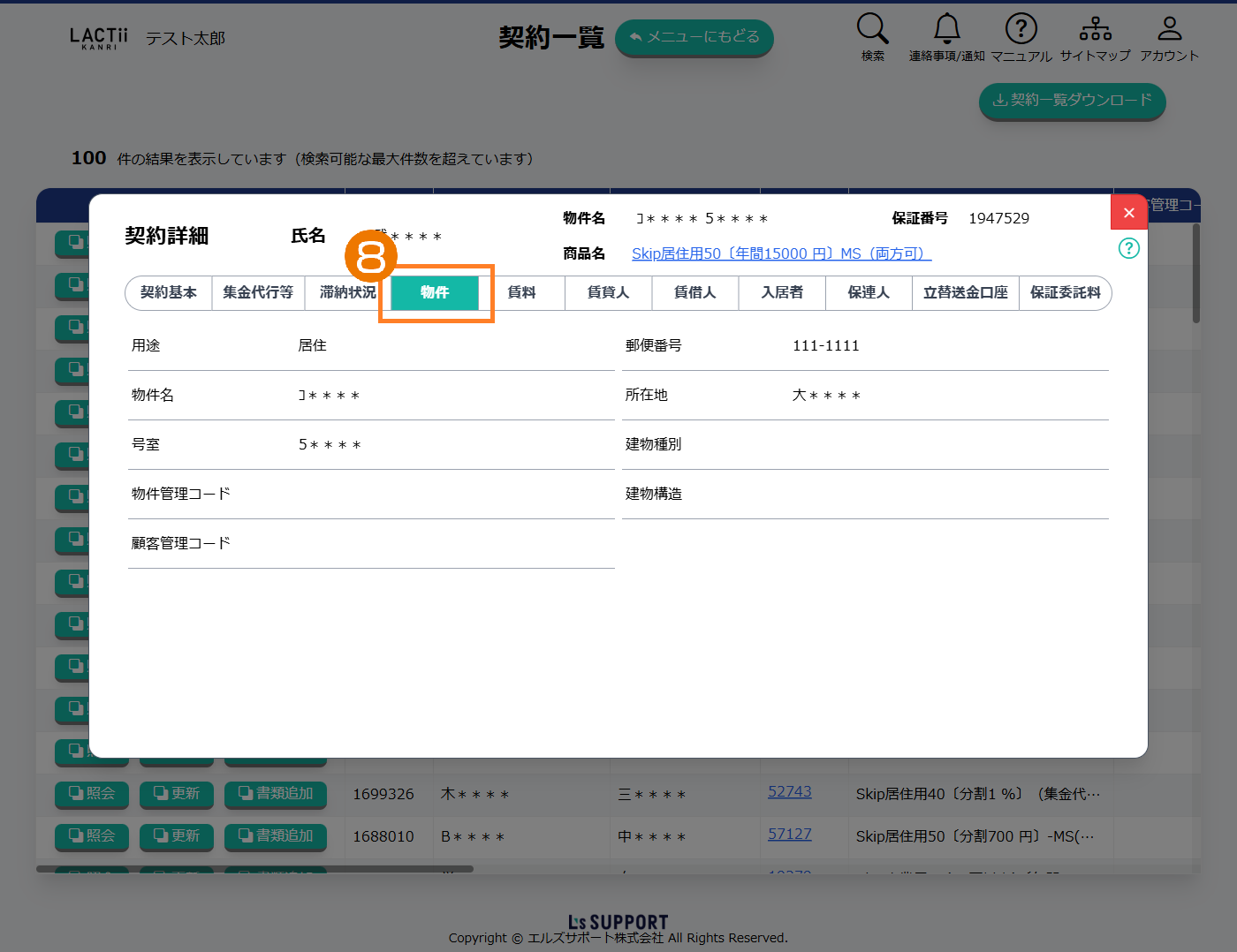Click the green help circle in dialog

(x=1128, y=248)
